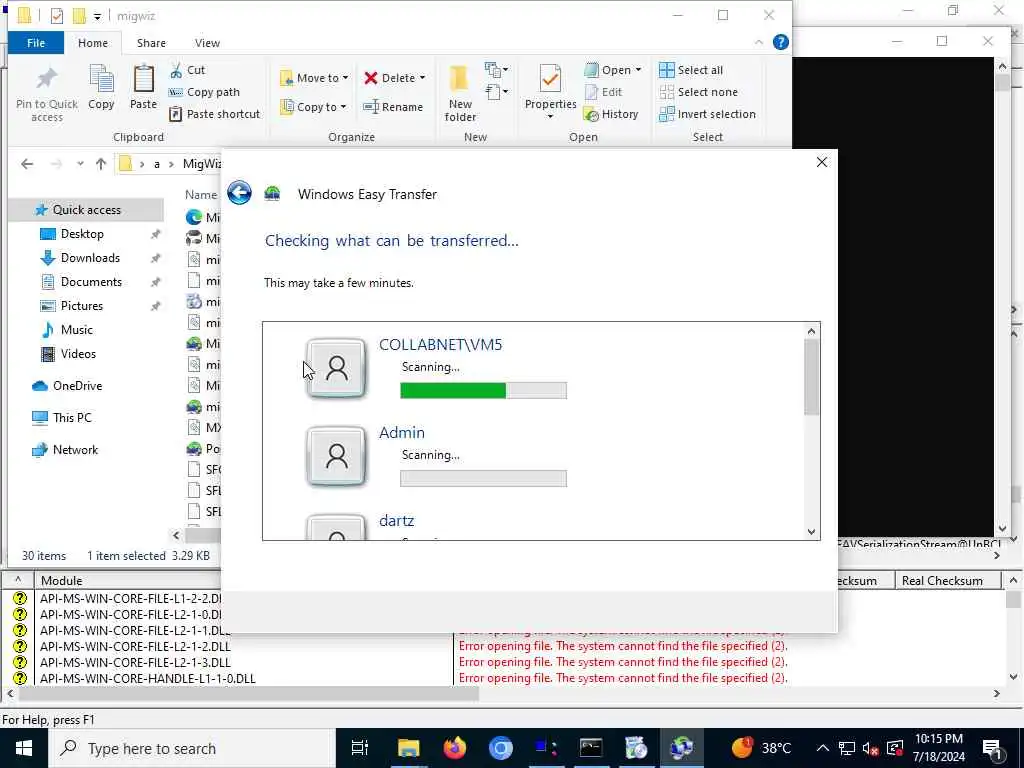Click the up one level arrow
This screenshot has width=1024, height=768.
tap(101, 164)
